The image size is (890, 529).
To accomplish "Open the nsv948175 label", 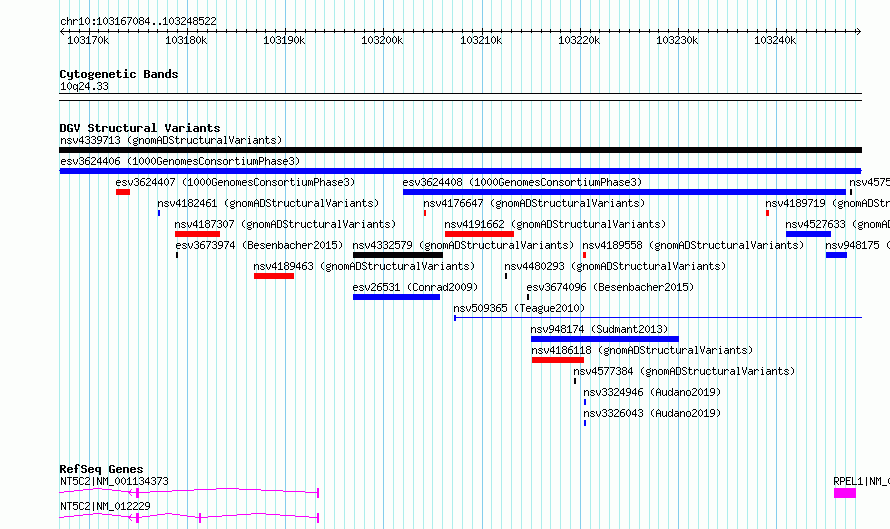I will [858, 245].
